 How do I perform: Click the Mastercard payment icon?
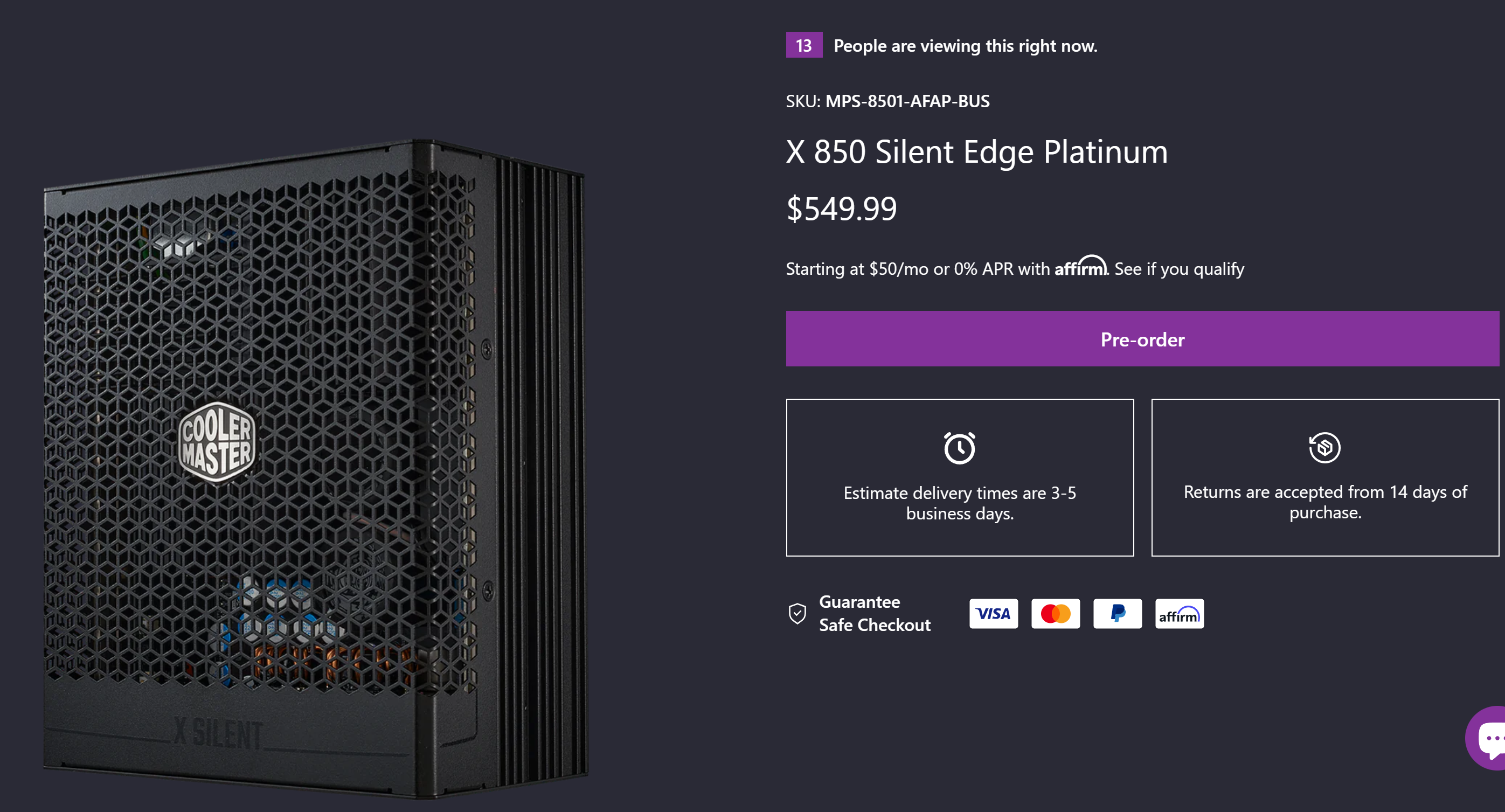coord(1055,613)
